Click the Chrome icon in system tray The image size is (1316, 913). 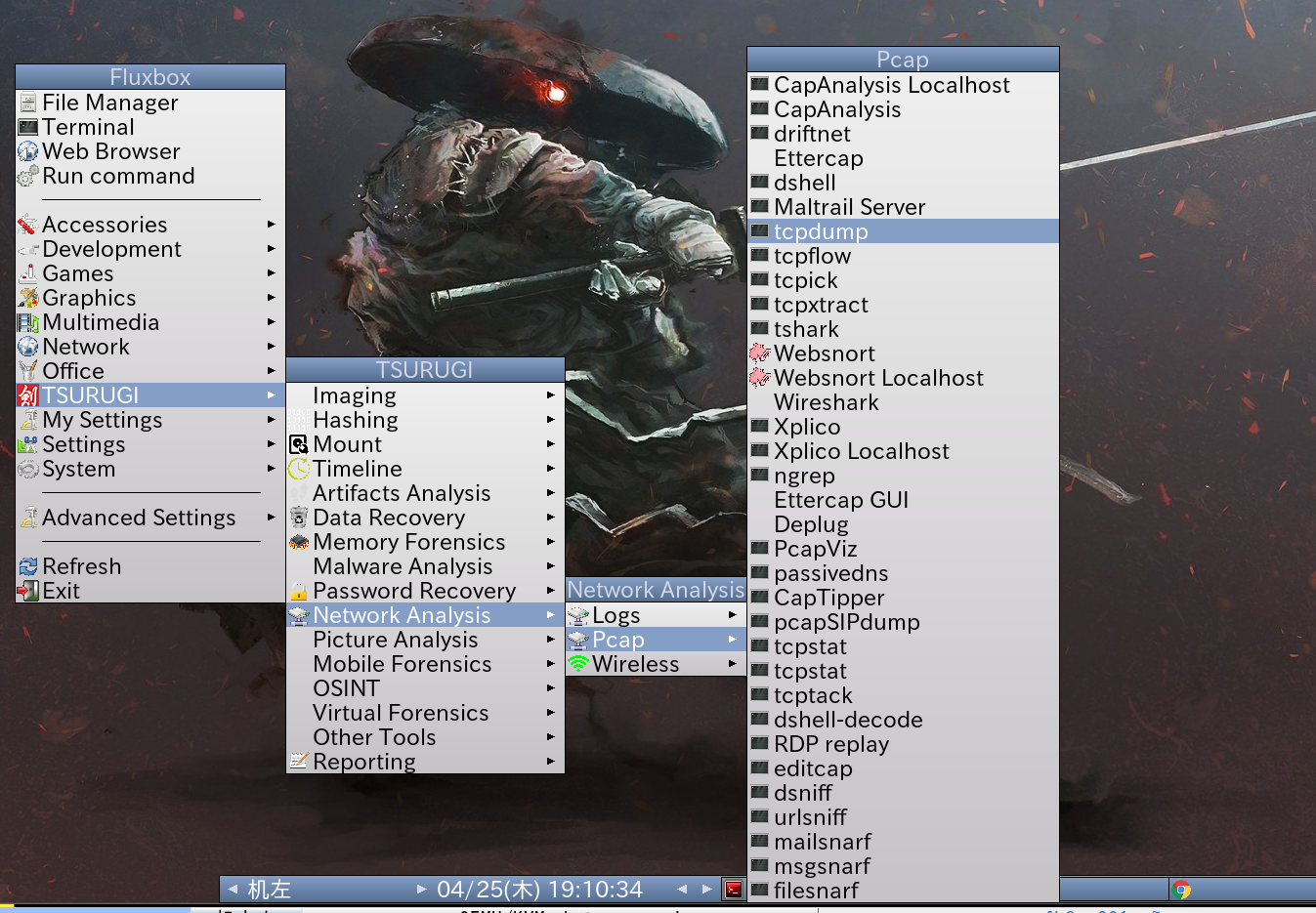[1182, 890]
